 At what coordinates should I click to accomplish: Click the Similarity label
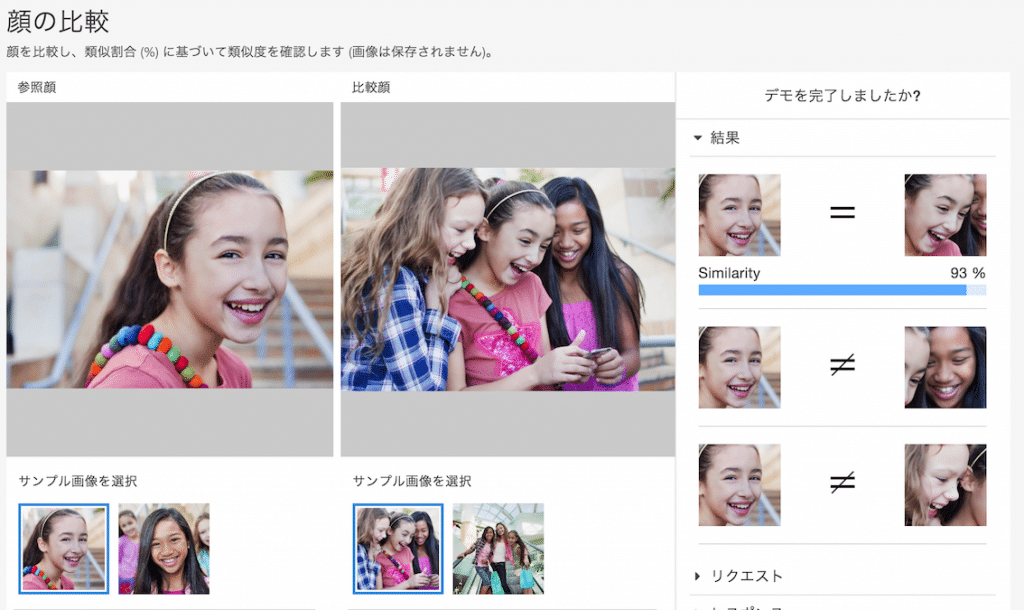click(729, 273)
